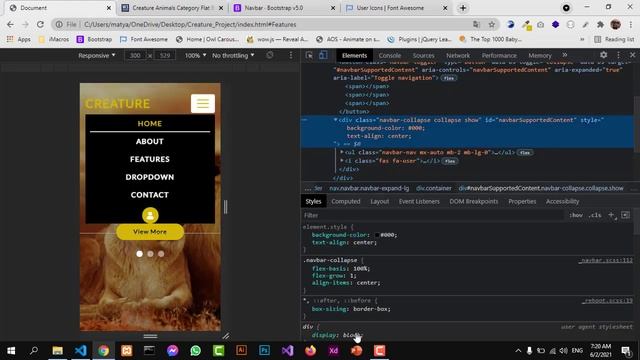Image resolution: width=640 pixels, height=360 pixels.
Task: Click the yellow user profile icon
Action: pos(150,215)
